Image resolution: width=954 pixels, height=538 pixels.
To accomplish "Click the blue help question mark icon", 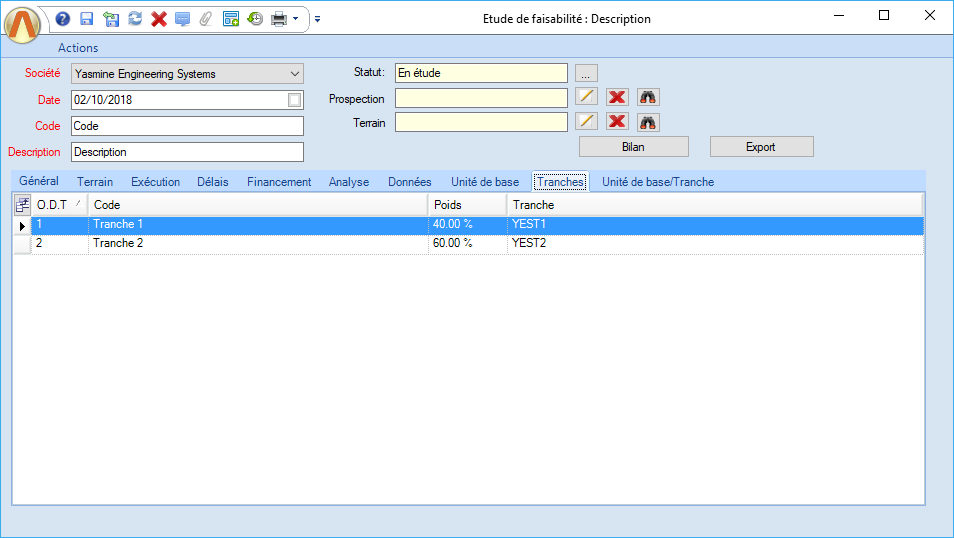I will pos(63,18).
